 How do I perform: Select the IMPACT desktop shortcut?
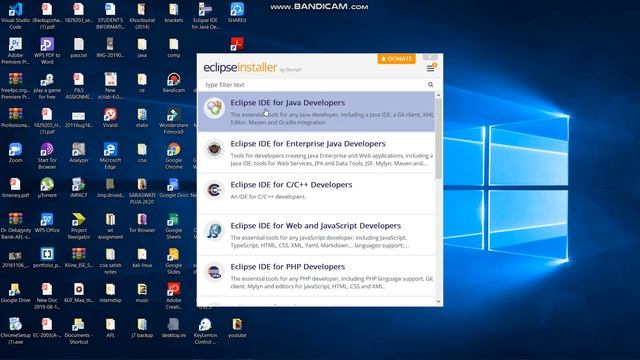tap(79, 188)
